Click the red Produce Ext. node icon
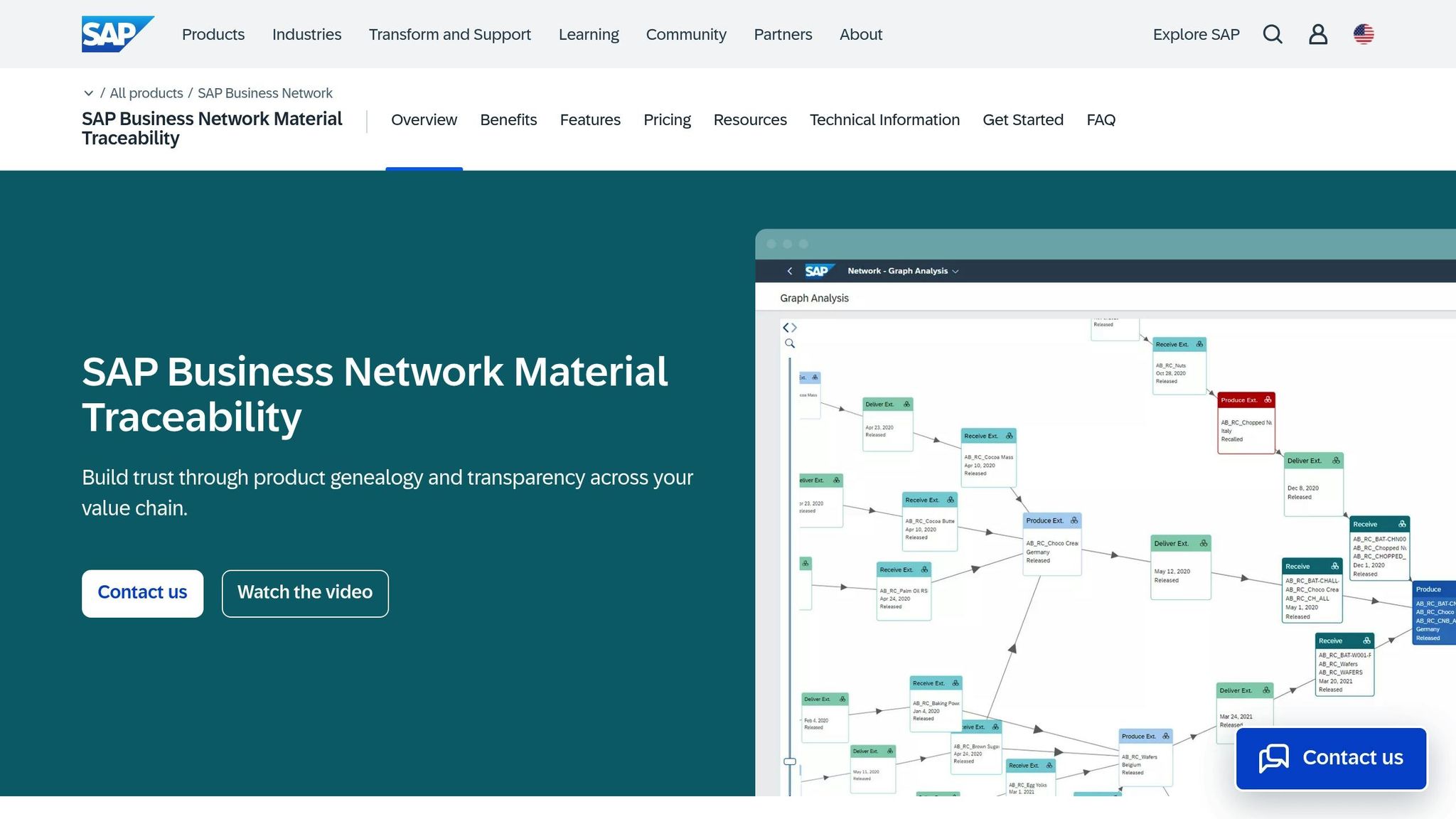Screen dimensions: 1456x819 pyautogui.click(x=1268, y=400)
